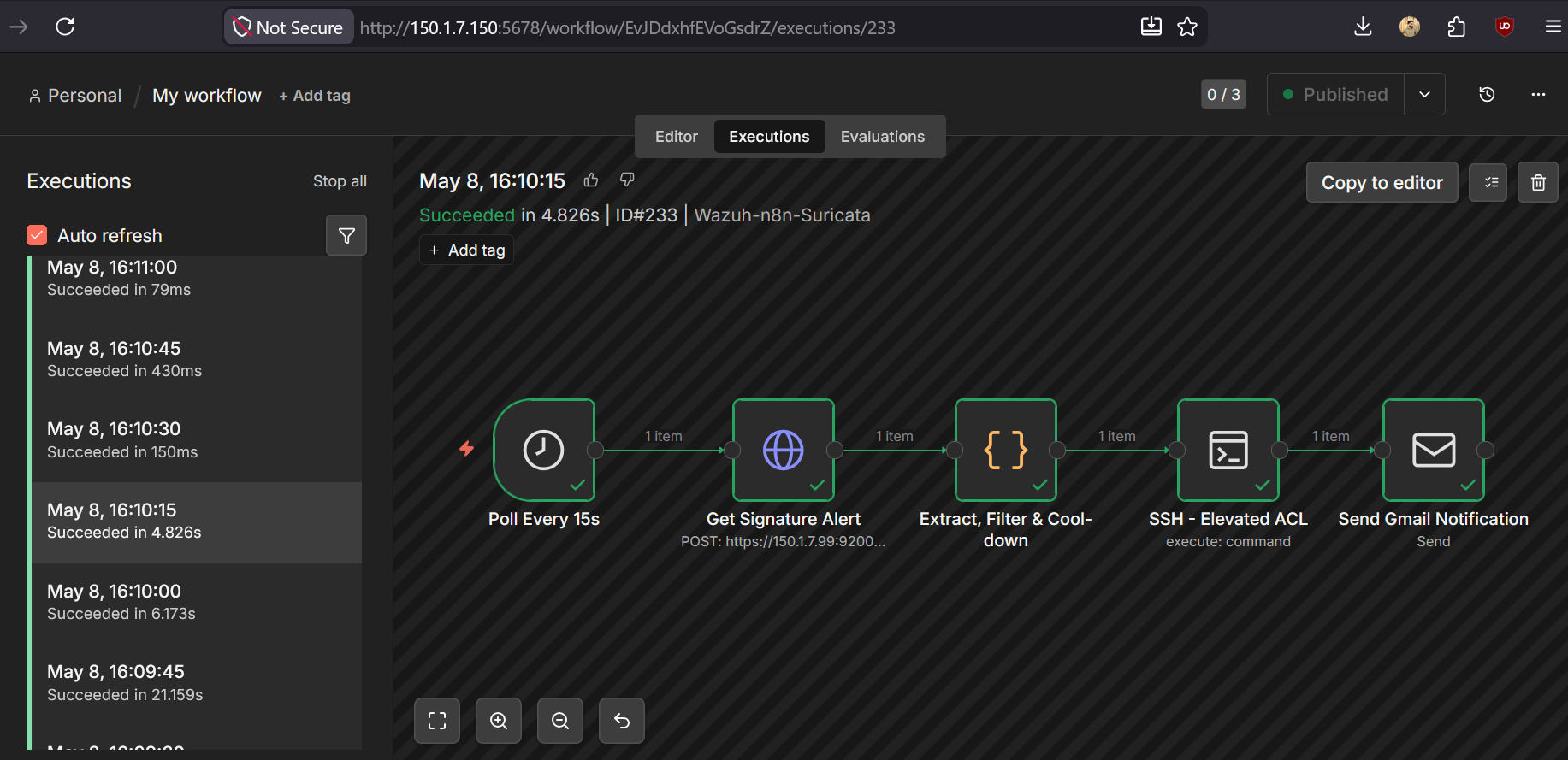Open the uBlock Origin extension icon

click(x=1505, y=27)
